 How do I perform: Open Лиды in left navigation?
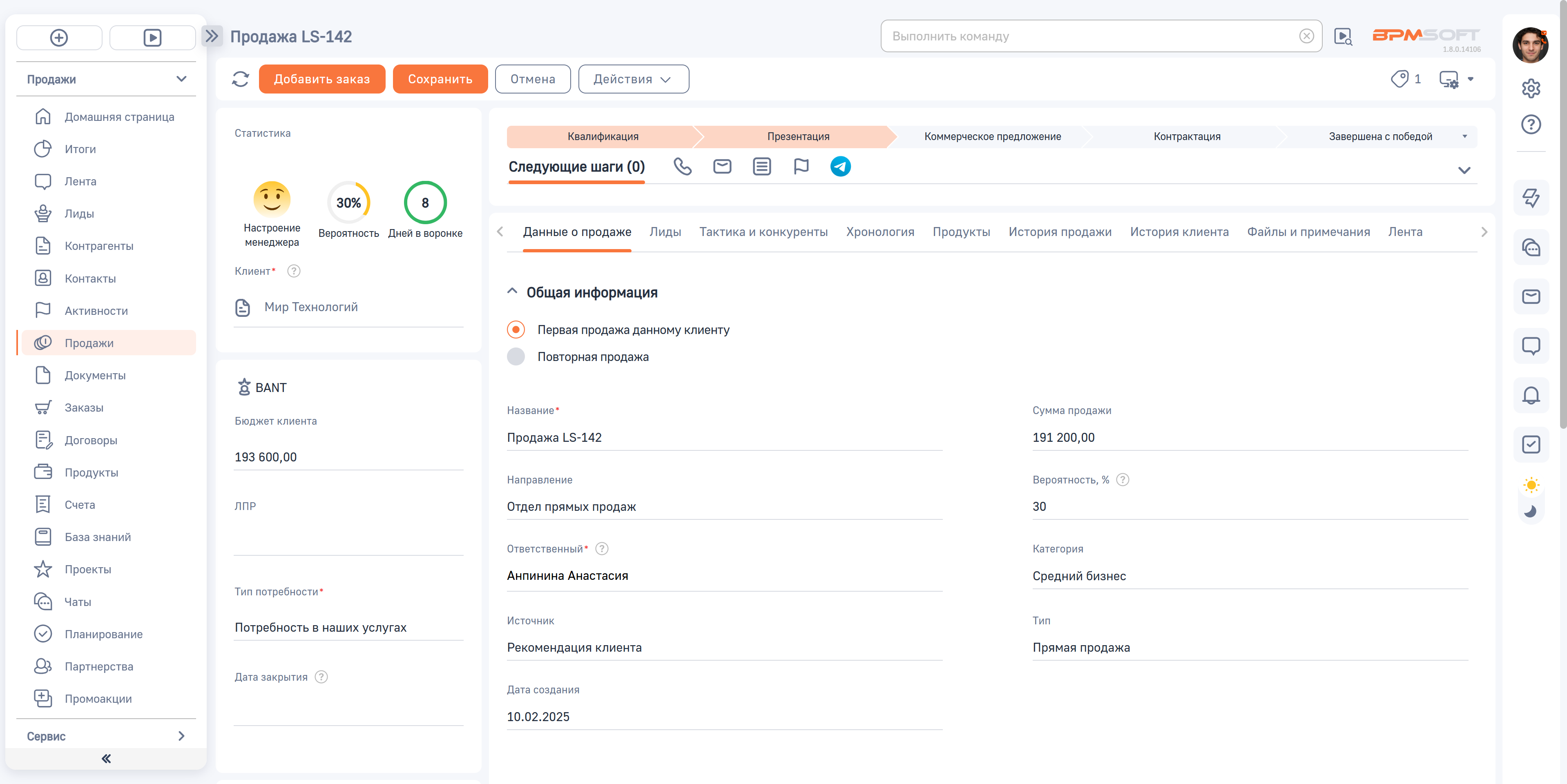(79, 214)
